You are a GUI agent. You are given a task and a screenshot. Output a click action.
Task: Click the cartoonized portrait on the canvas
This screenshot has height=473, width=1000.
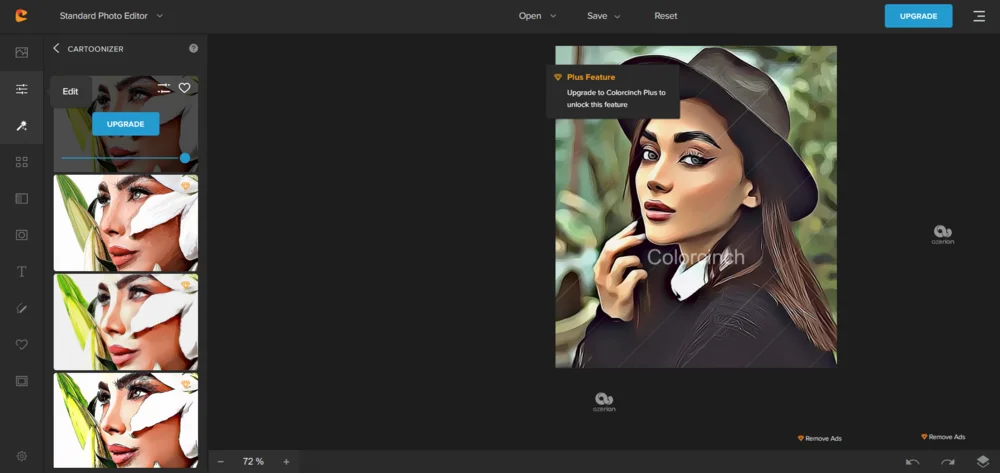pyautogui.click(x=696, y=207)
